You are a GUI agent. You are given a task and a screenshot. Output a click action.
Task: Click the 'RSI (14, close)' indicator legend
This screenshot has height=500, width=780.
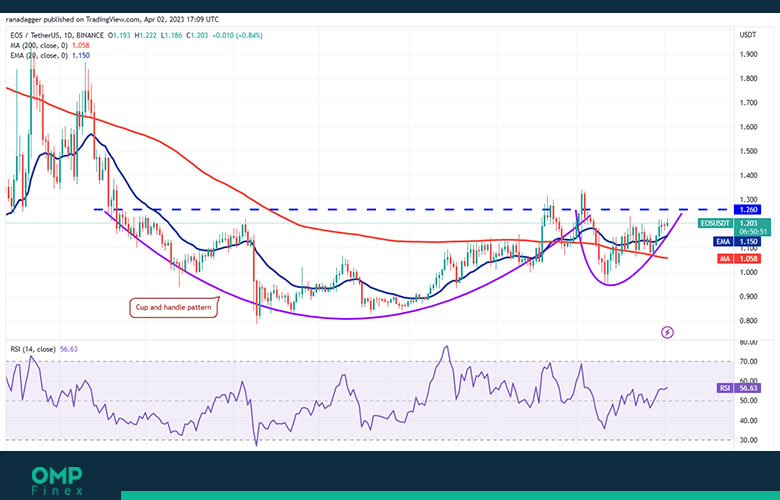[x=34, y=349]
